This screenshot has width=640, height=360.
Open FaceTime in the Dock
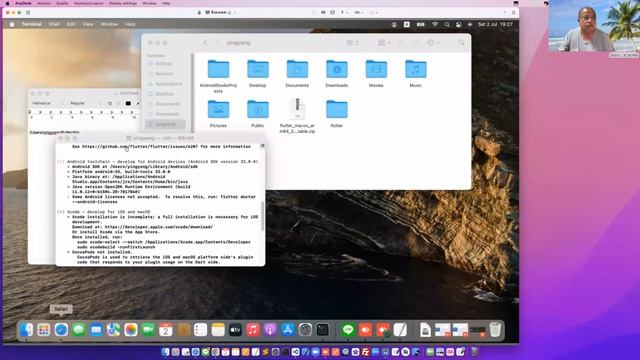pos(149,330)
